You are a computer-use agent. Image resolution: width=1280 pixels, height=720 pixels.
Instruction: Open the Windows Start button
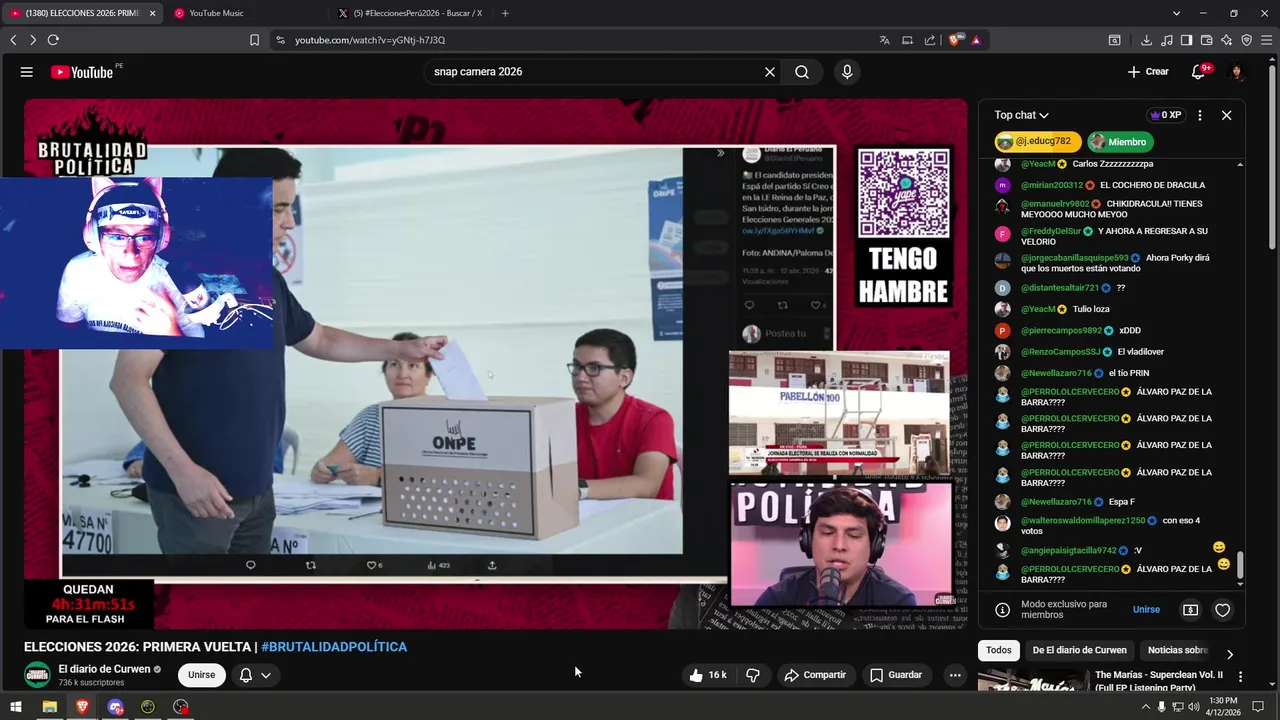pos(16,707)
